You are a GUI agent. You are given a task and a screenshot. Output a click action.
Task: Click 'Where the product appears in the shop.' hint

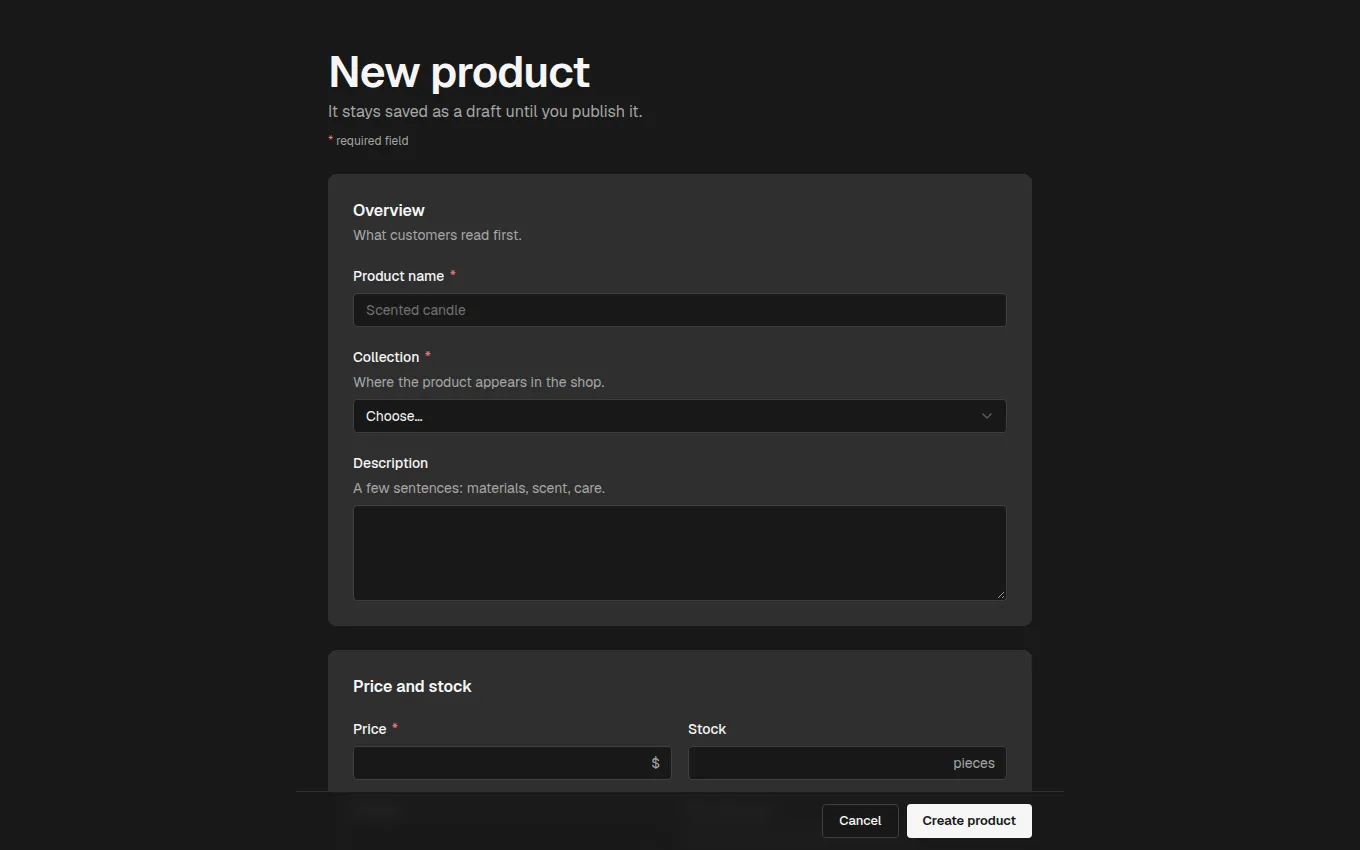(x=479, y=382)
